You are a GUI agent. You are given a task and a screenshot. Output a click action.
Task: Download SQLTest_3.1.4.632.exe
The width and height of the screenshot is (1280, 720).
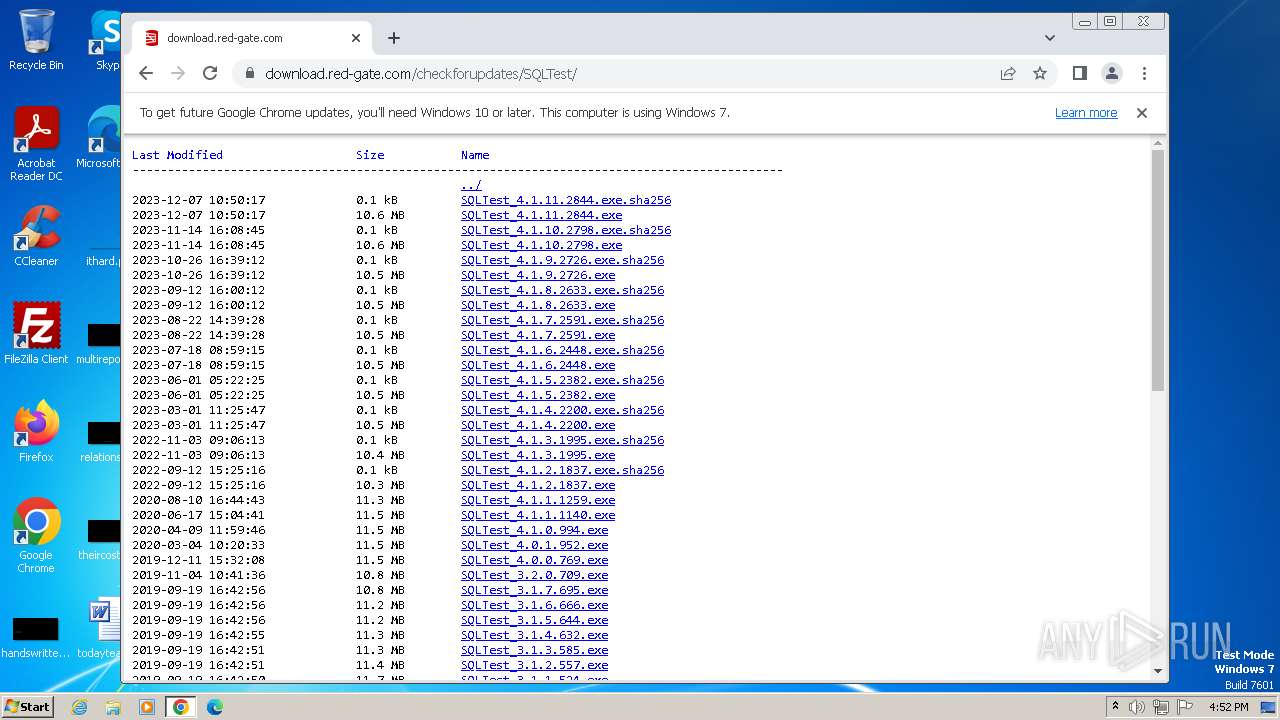tap(534, 635)
